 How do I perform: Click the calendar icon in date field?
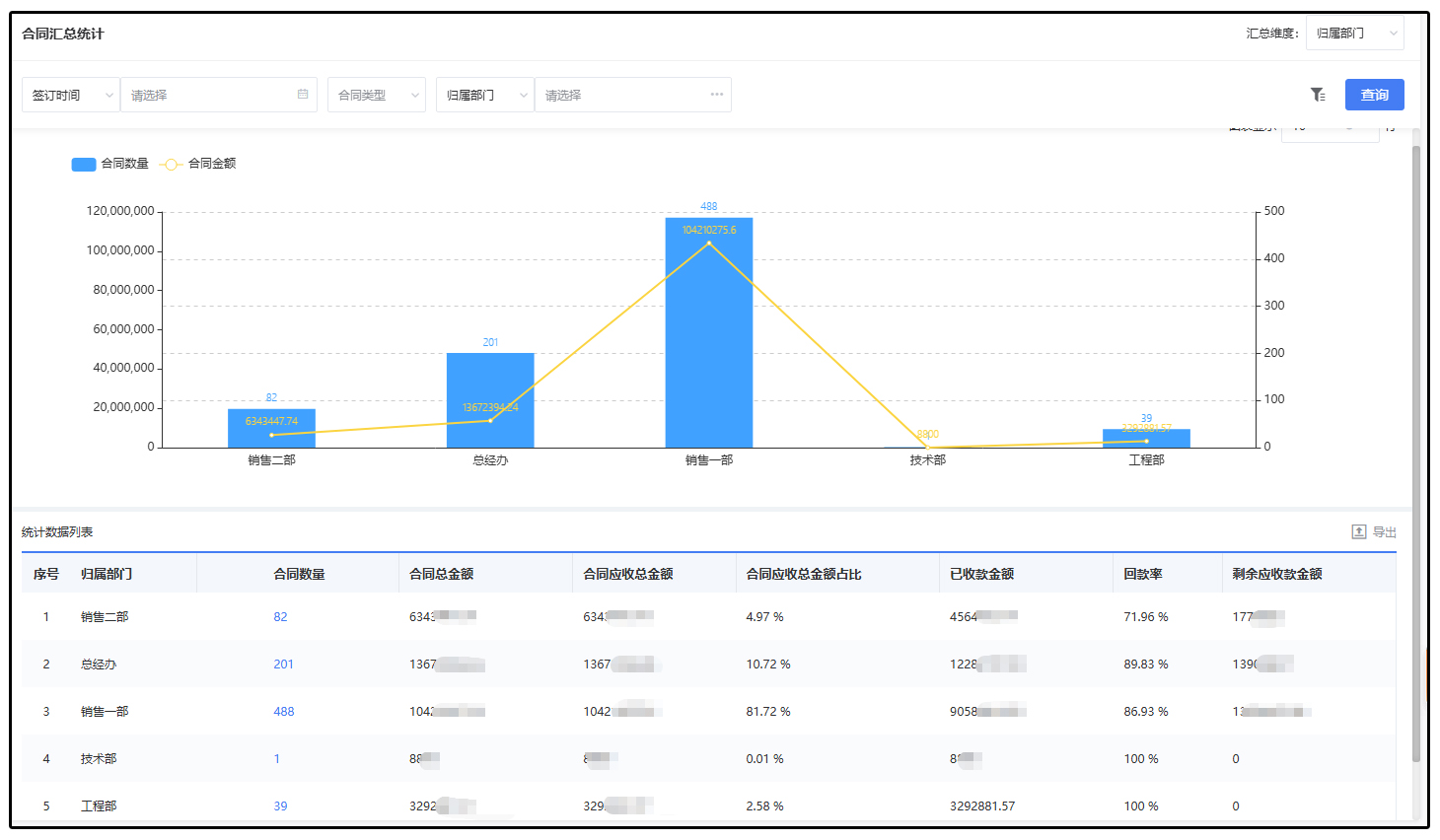click(303, 95)
